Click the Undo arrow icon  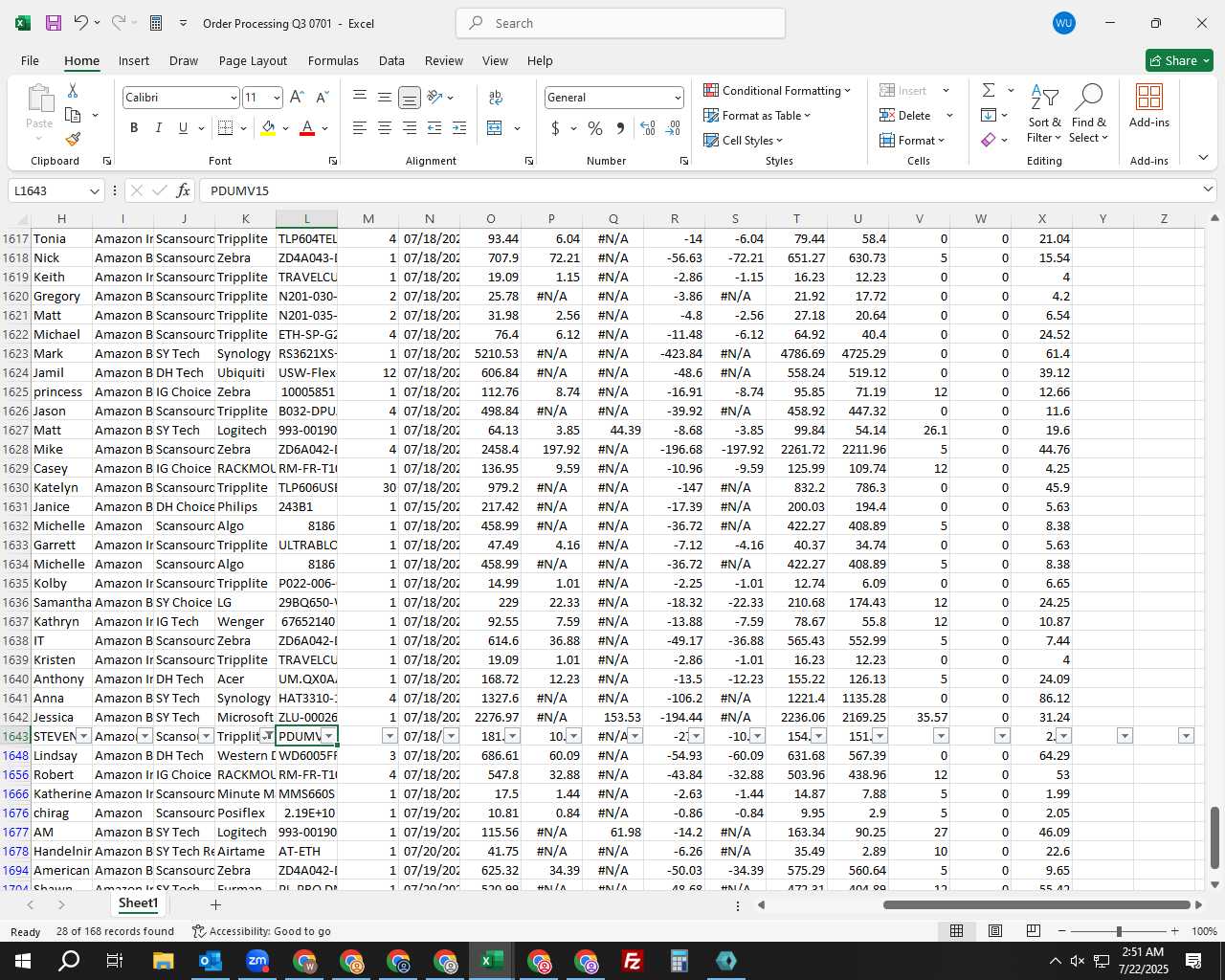coord(81,23)
